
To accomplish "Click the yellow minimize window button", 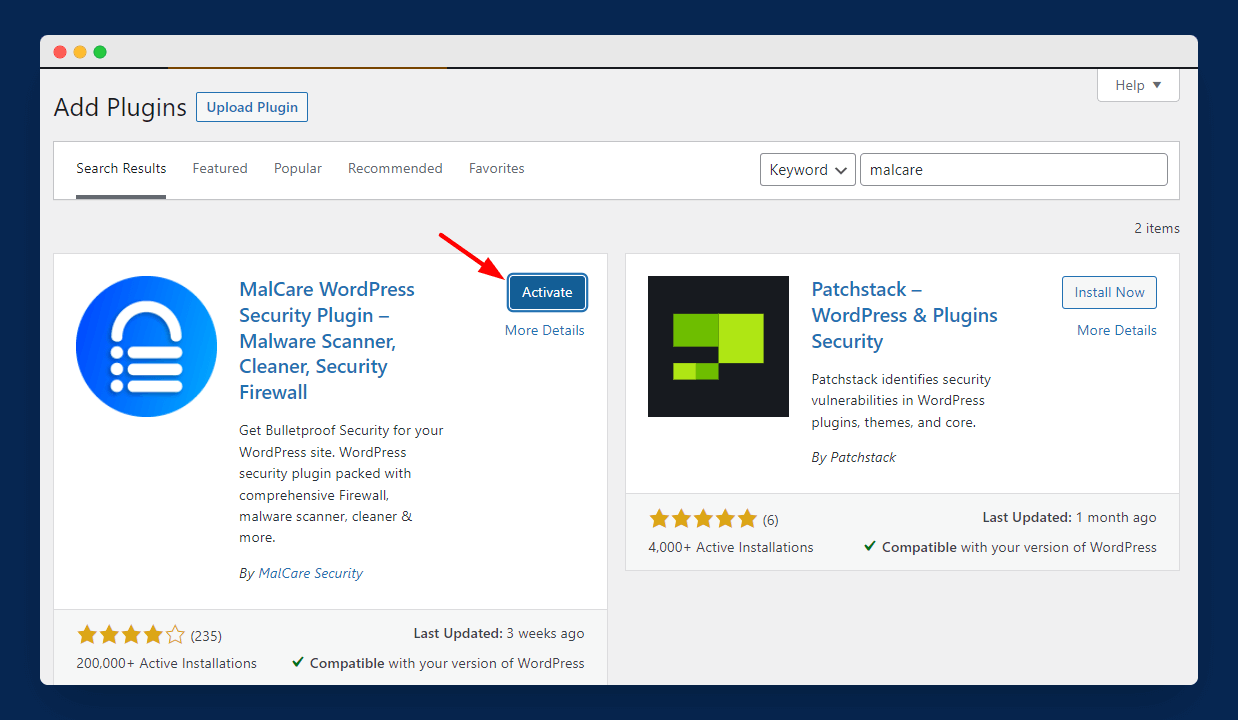I will (x=80, y=52).
